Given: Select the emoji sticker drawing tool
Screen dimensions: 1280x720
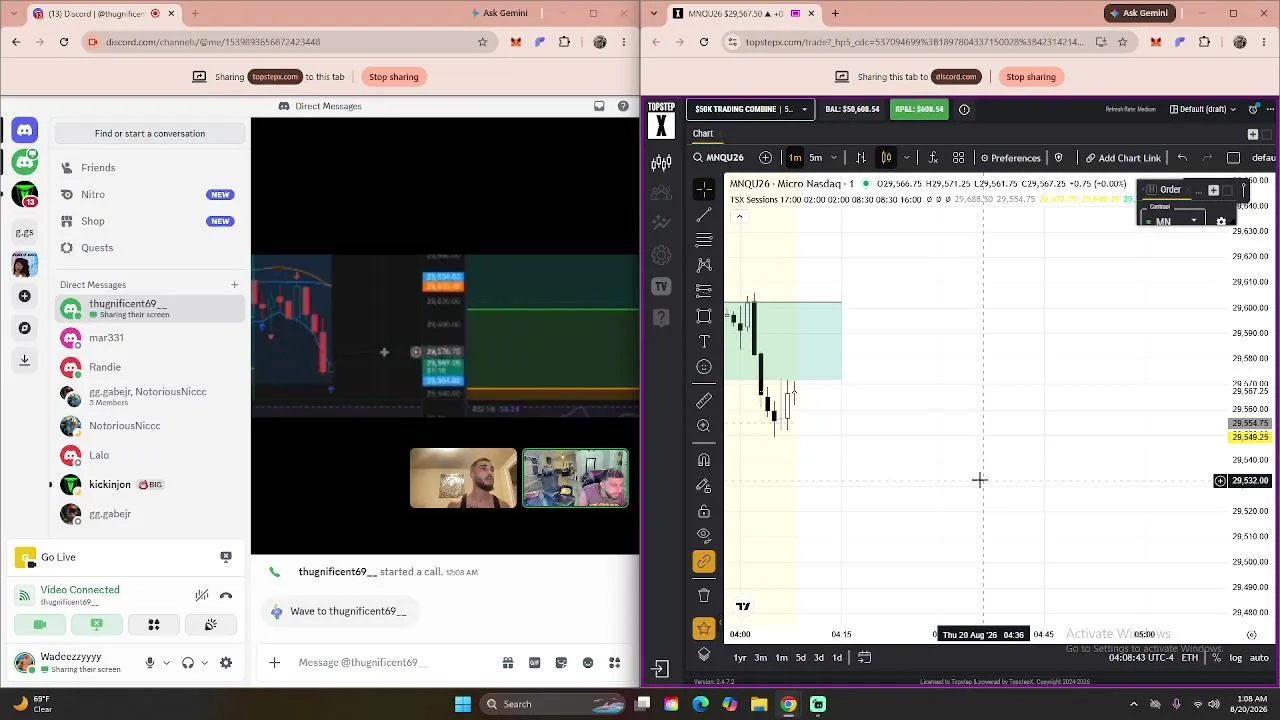Looking at the screenshot, I should [704, 367].
